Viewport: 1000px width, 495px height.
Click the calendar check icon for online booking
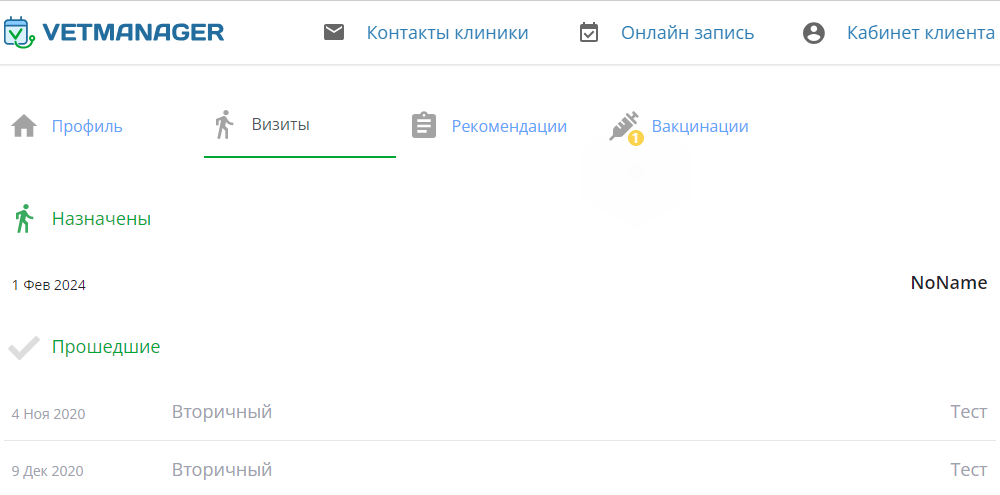click(589, 32)
